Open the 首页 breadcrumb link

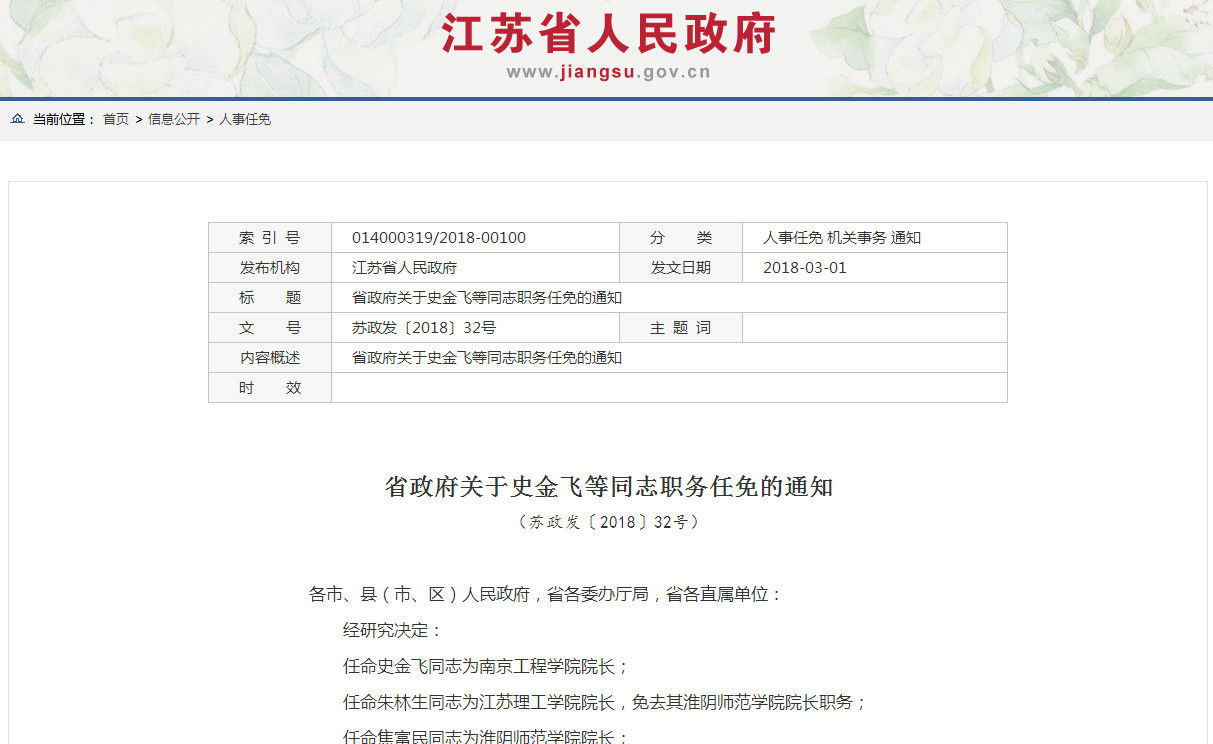point(116,119)
